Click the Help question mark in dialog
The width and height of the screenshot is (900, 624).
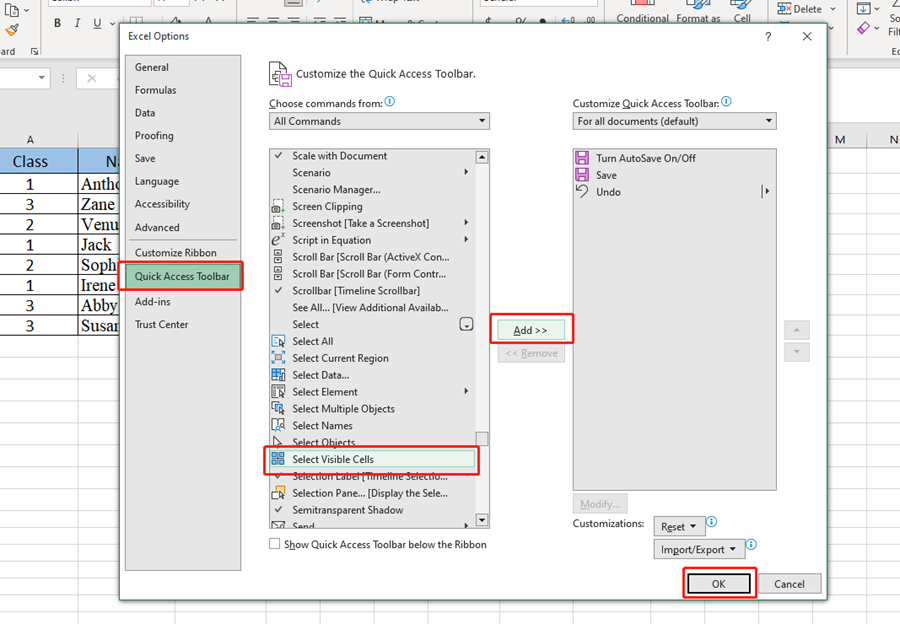[768, 37]
